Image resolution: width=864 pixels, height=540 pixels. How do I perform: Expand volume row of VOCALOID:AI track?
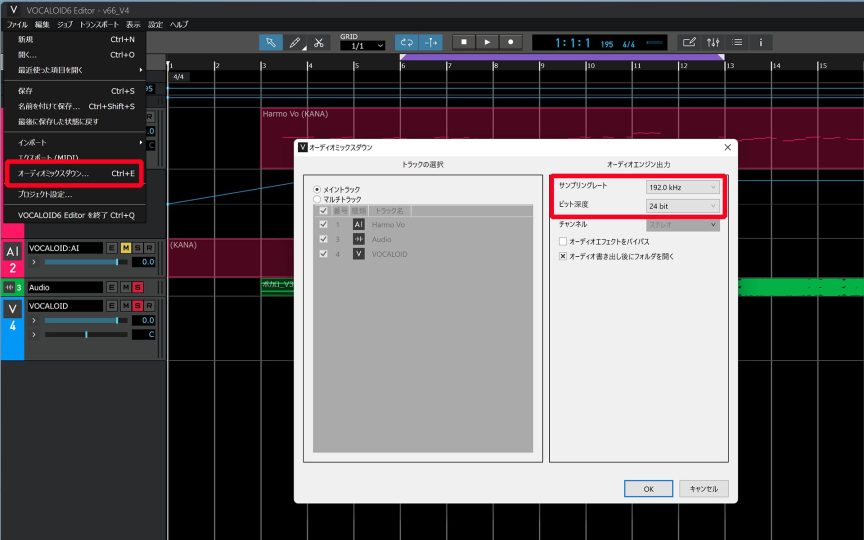pyautogui.click(x=34, y=262)
